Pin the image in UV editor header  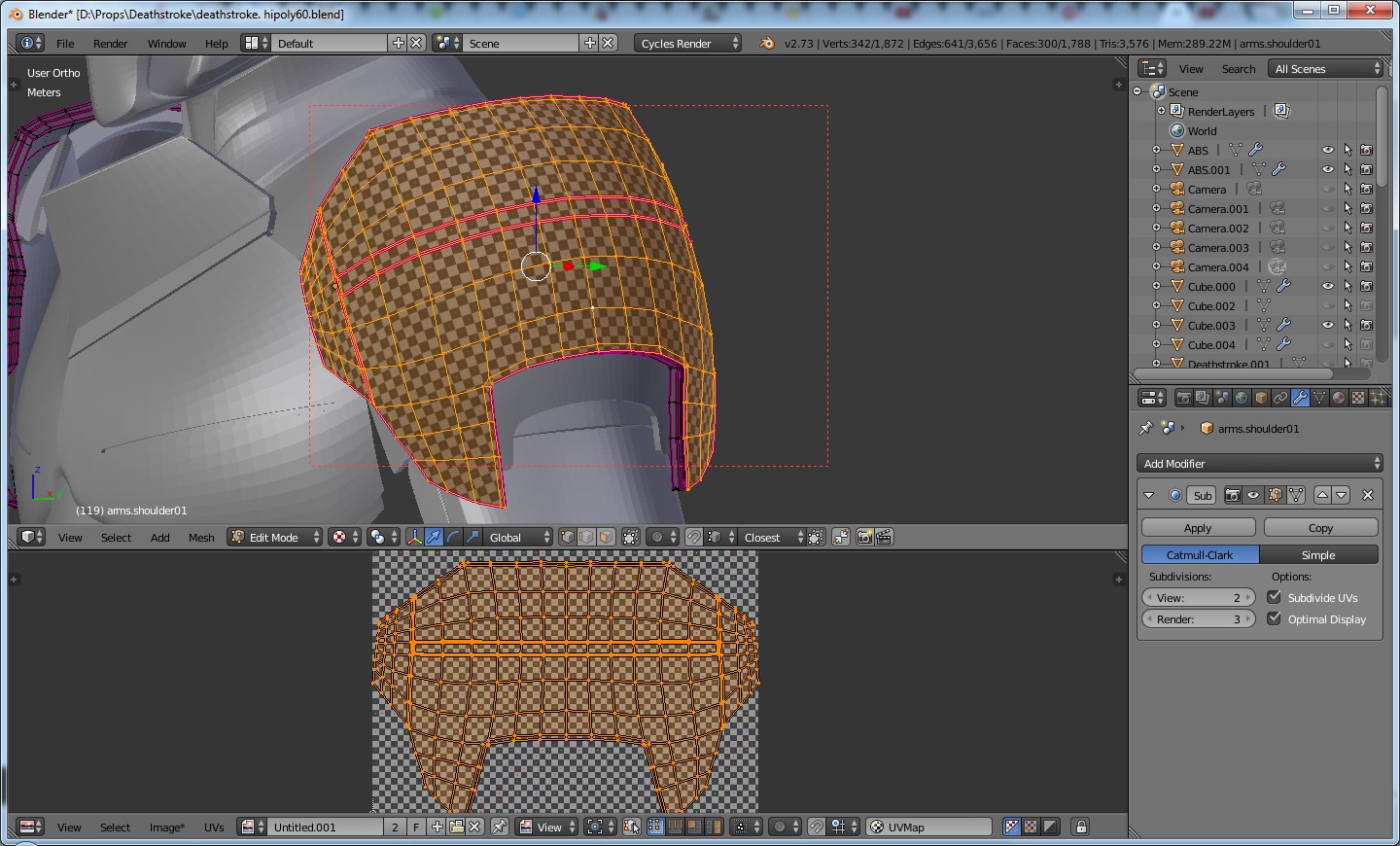click(500, 827)
